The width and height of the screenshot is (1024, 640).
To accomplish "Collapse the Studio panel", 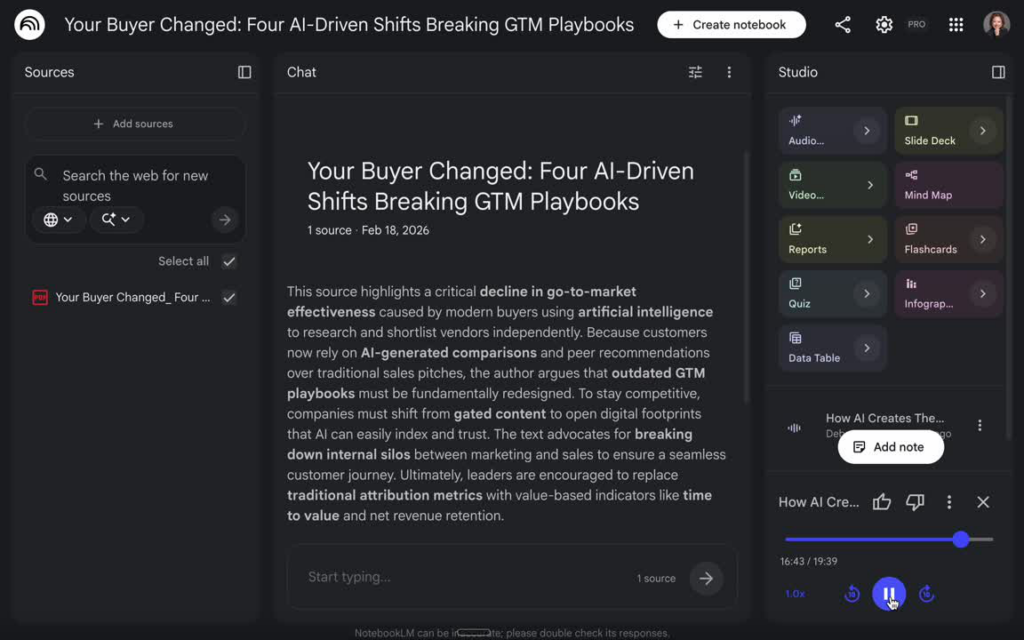I will (x=998, y=72).
